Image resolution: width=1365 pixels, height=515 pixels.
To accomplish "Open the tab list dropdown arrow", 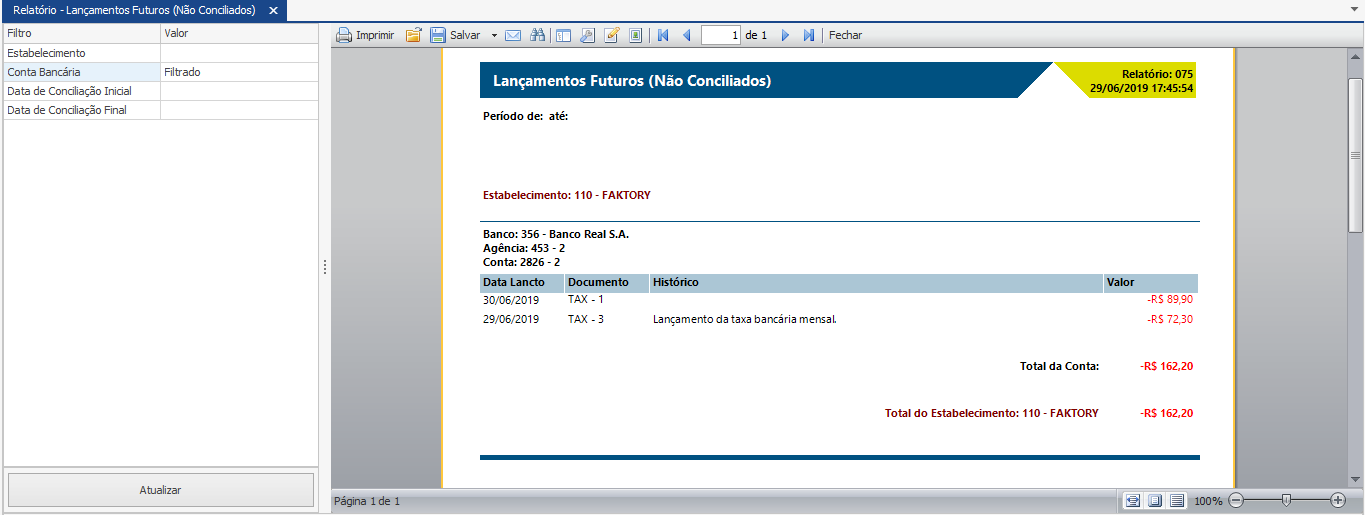I will [1354, 8].
